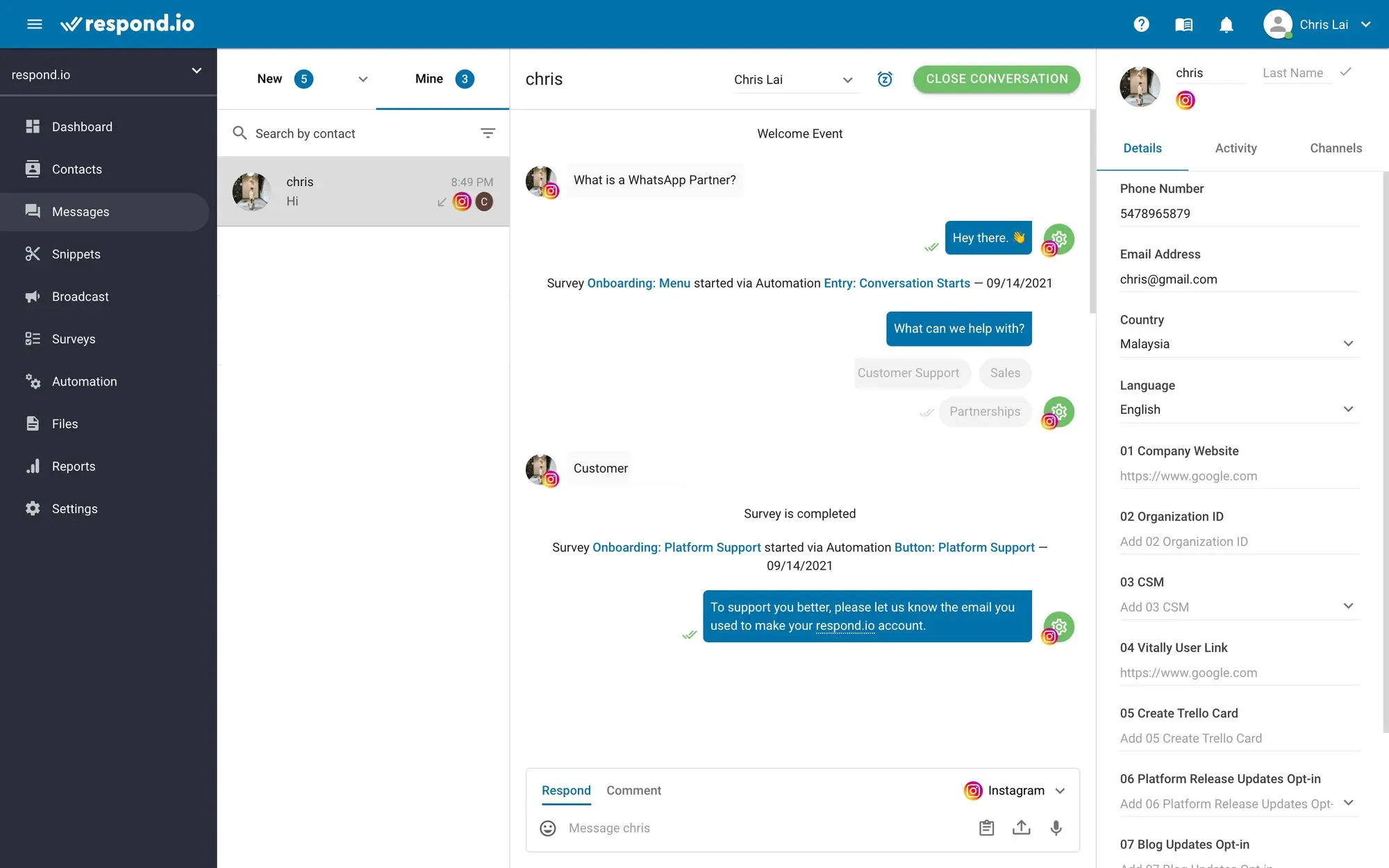Click the Instagram badge under contact name
This screenshot has height=868, width=1389.
tap(1186, 101)
